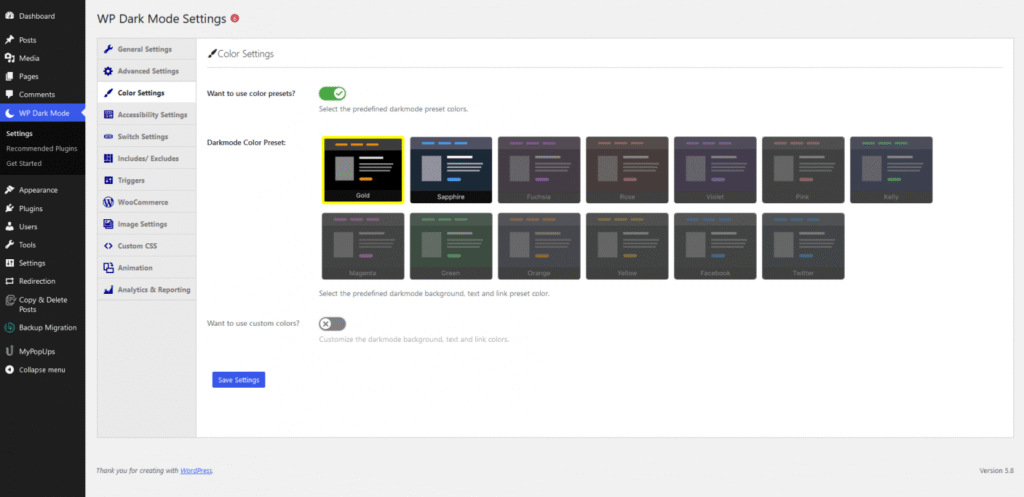Click the Collapse menu arrow icon
Screen dimensions: 1024x497
(x=9, y=370)
